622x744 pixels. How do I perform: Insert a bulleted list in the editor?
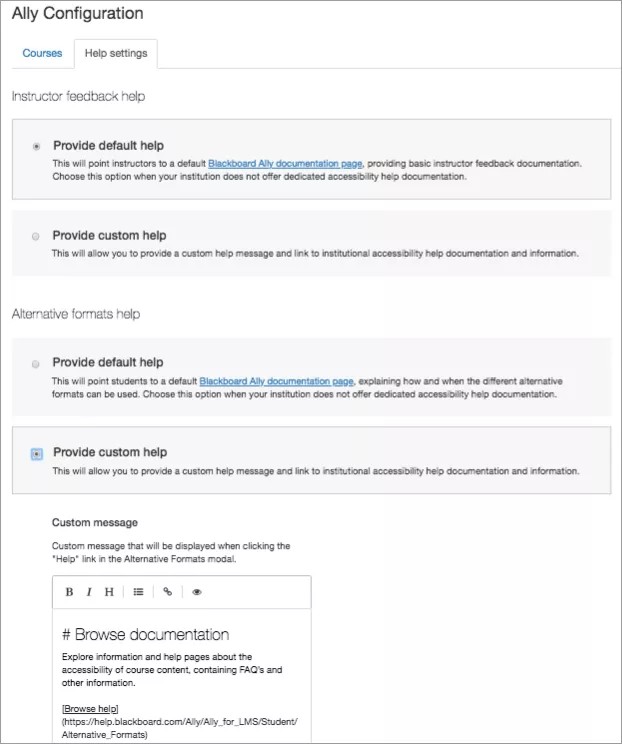pos(138,592)
